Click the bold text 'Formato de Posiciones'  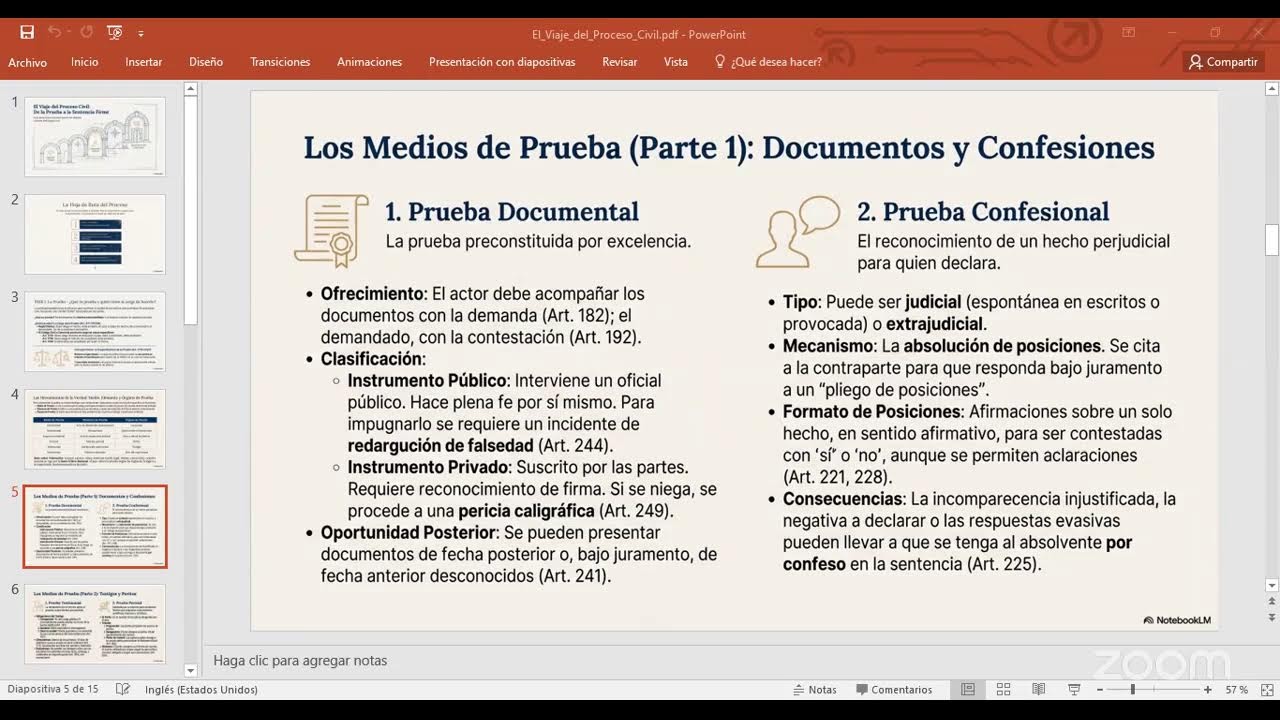point(871,412)
